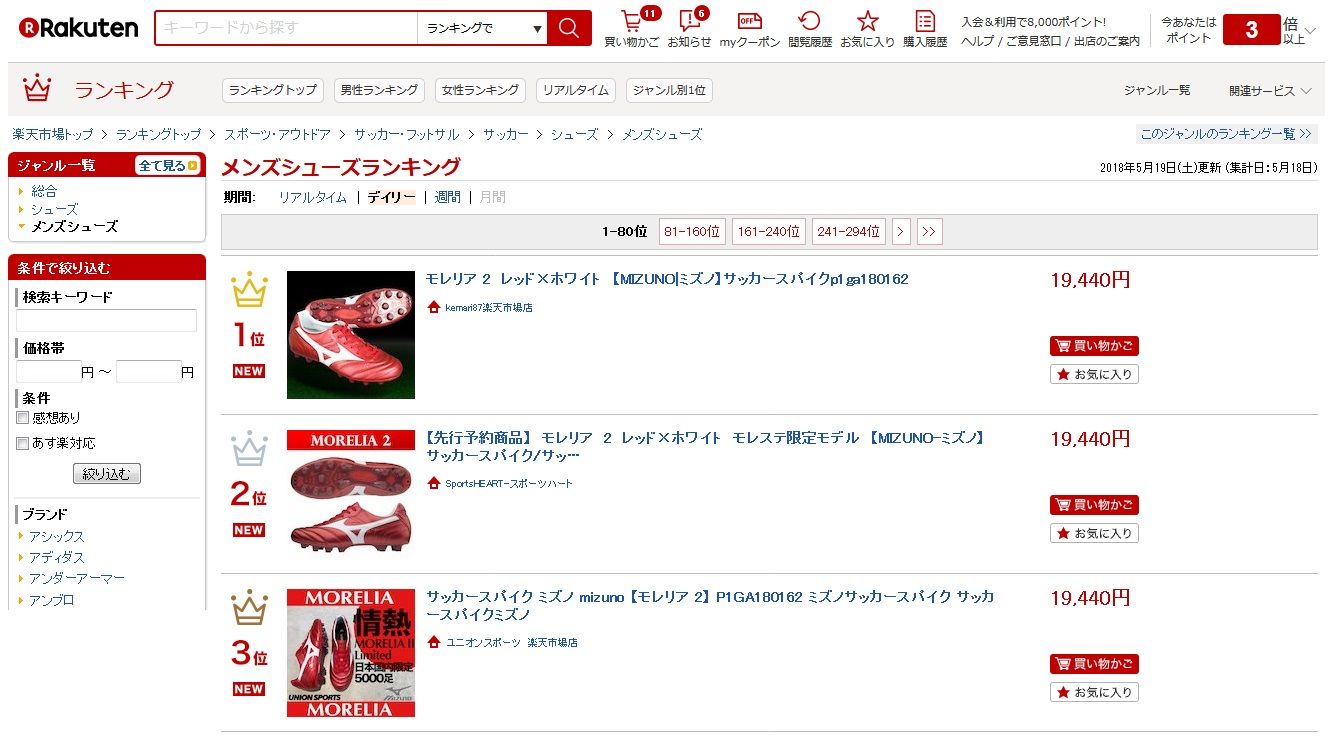
Task: Open rank 1 red Morelia shoe thumbnail
Action: point(351,335)
